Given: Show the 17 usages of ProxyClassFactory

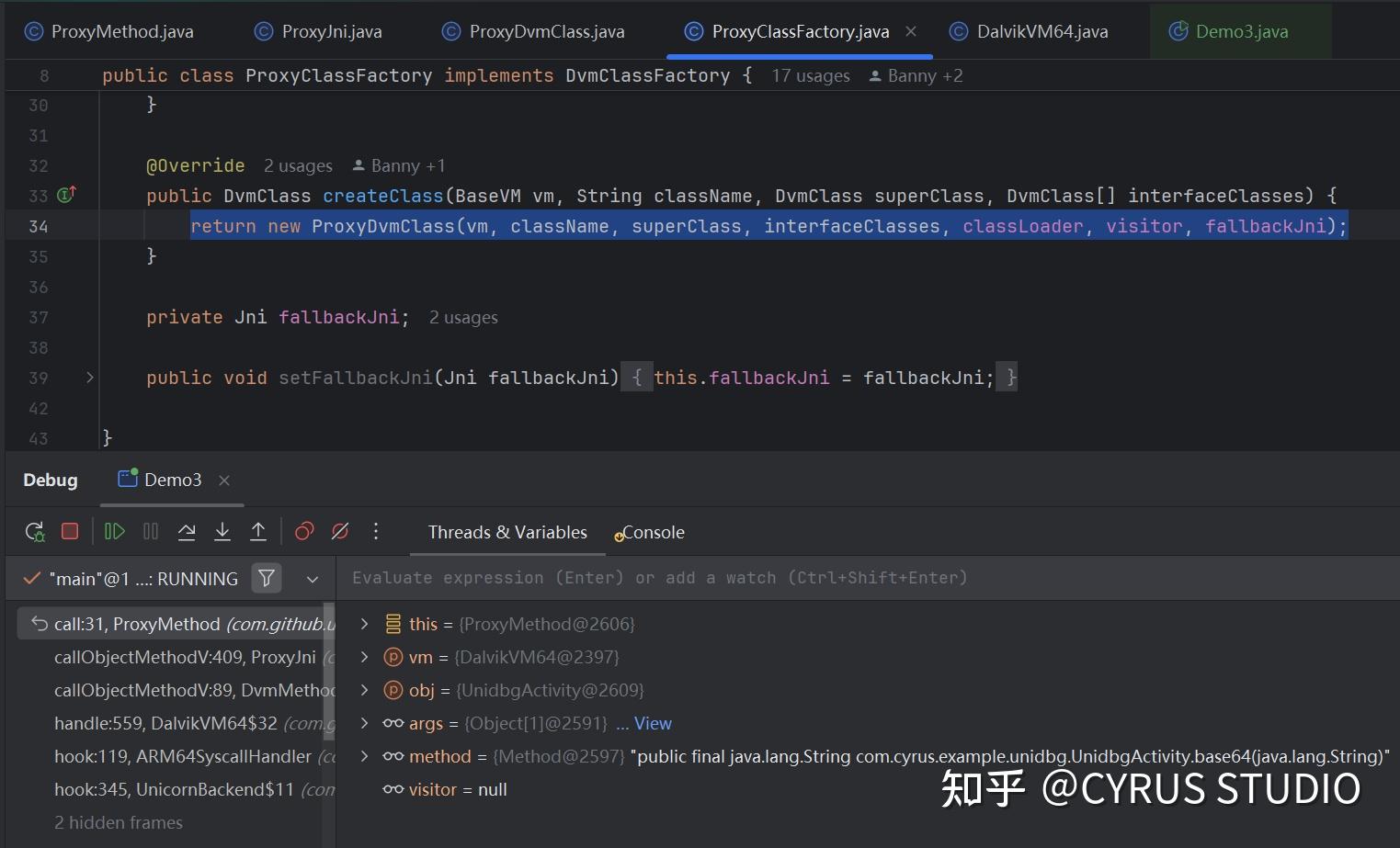Looking at the screenshot, I should [x=811, y=75].
